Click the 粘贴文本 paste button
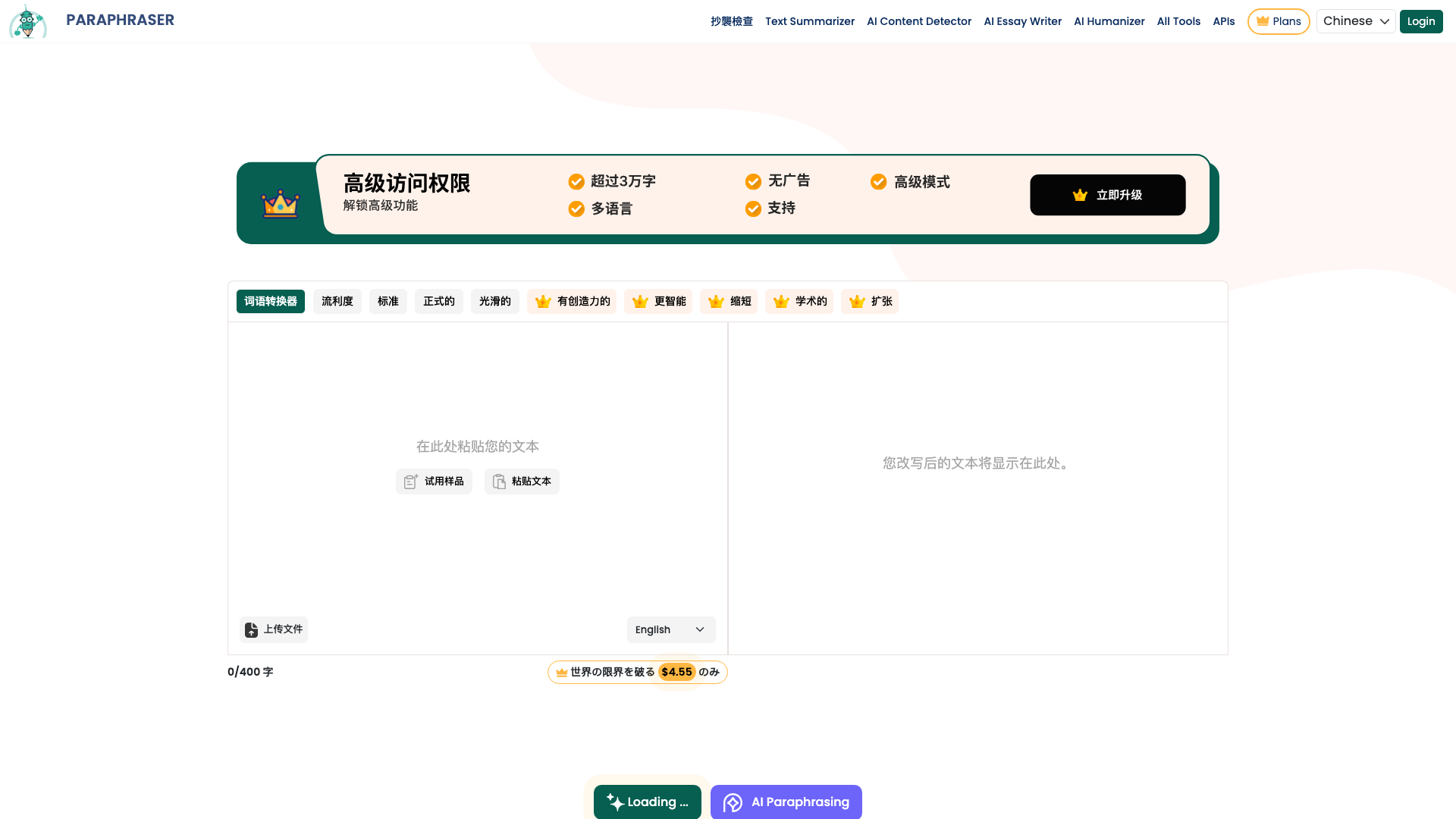Viewport: 1456px width, 819px height. click(522, 482)
